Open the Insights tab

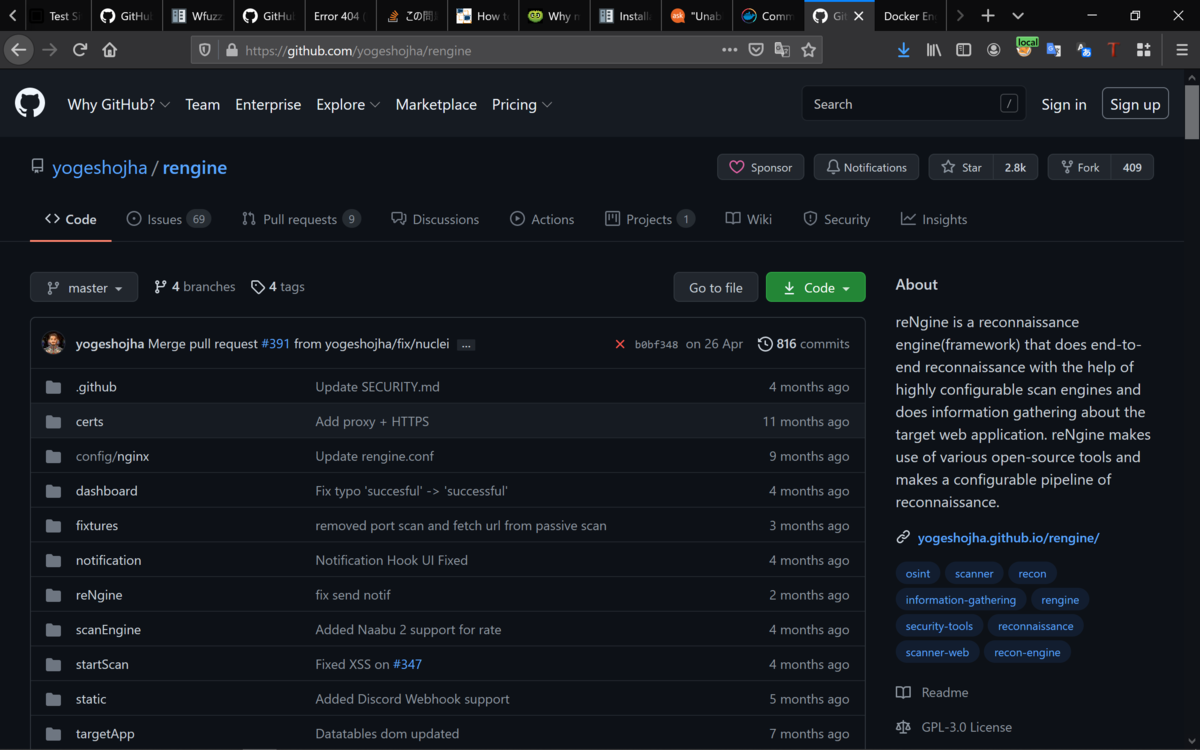pos(934,219)
